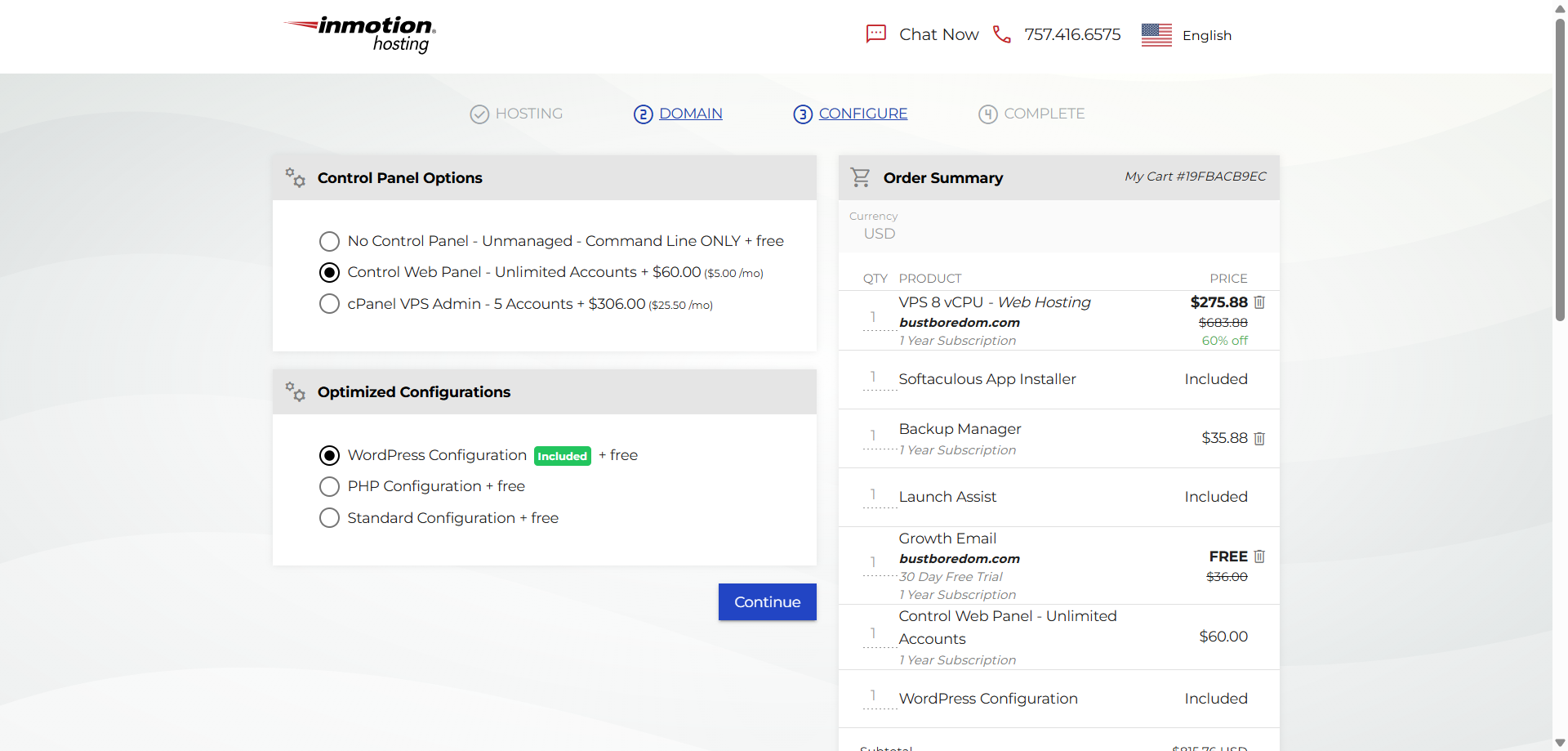The image size is (1568, 751).
Task: Click the Control Panel Options gear icon
Action: [295, 177]
